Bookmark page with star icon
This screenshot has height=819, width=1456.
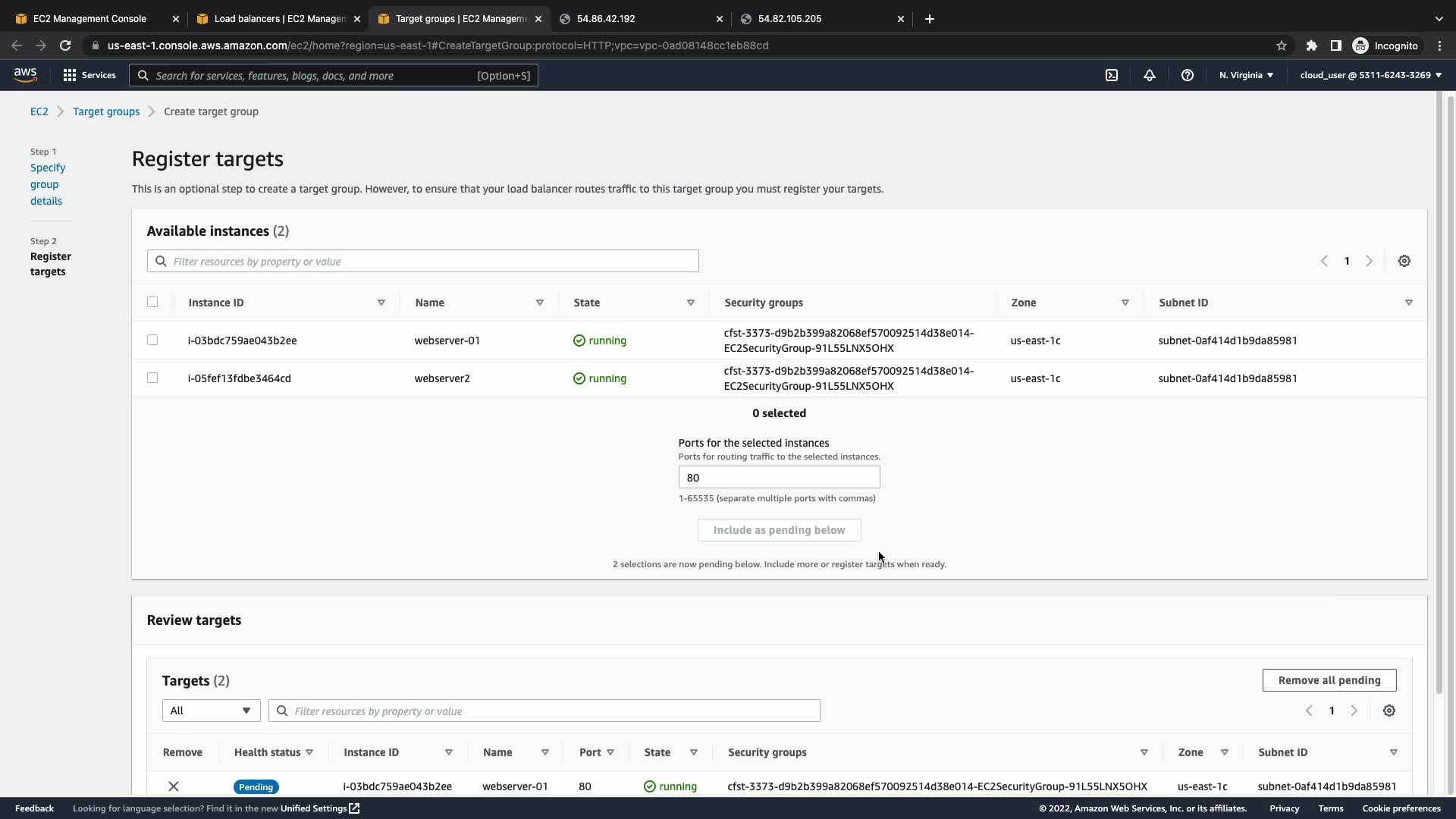[x=1282, y=45]
